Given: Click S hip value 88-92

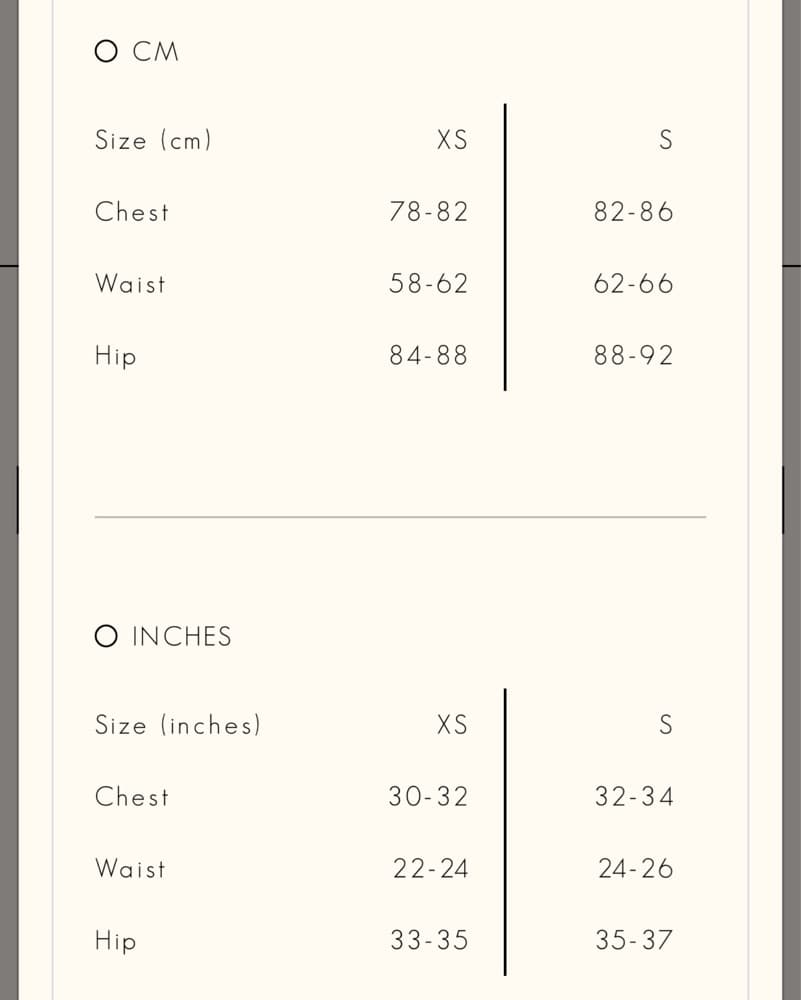Looking at the screenshot, I should click(x=633, y=356).
